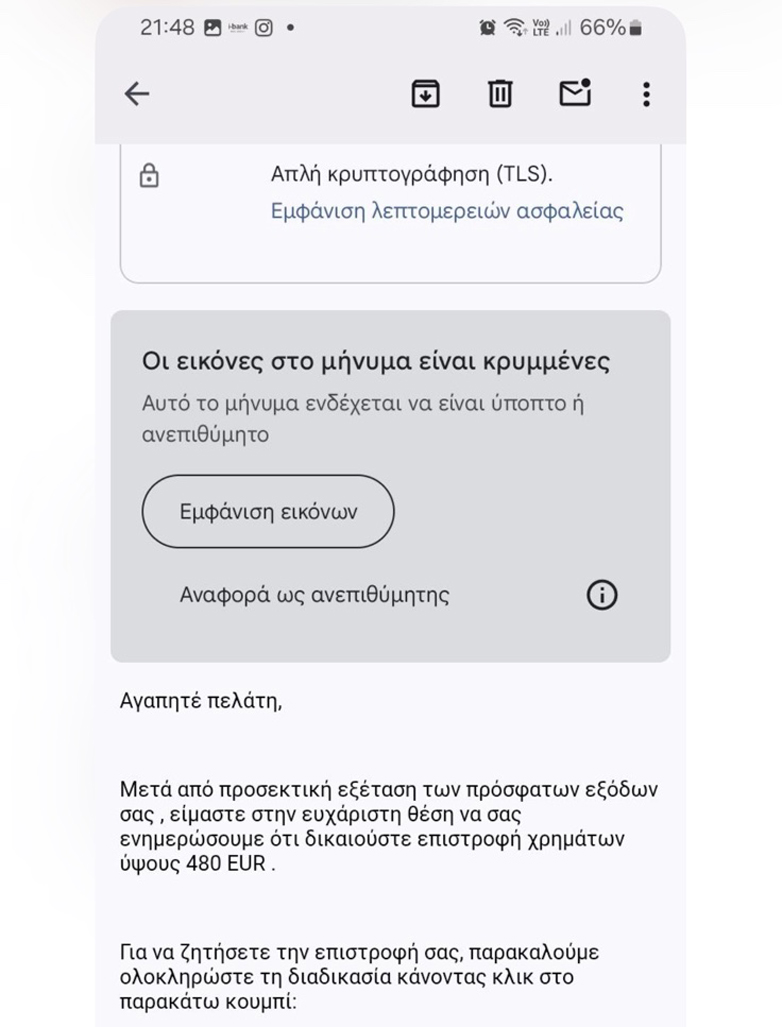The height and width of the screenshot is (1027, 782).
Task: Select "Αναφορά ως ανεπιθύμητης" option
Action: click(x=314, y=595)
